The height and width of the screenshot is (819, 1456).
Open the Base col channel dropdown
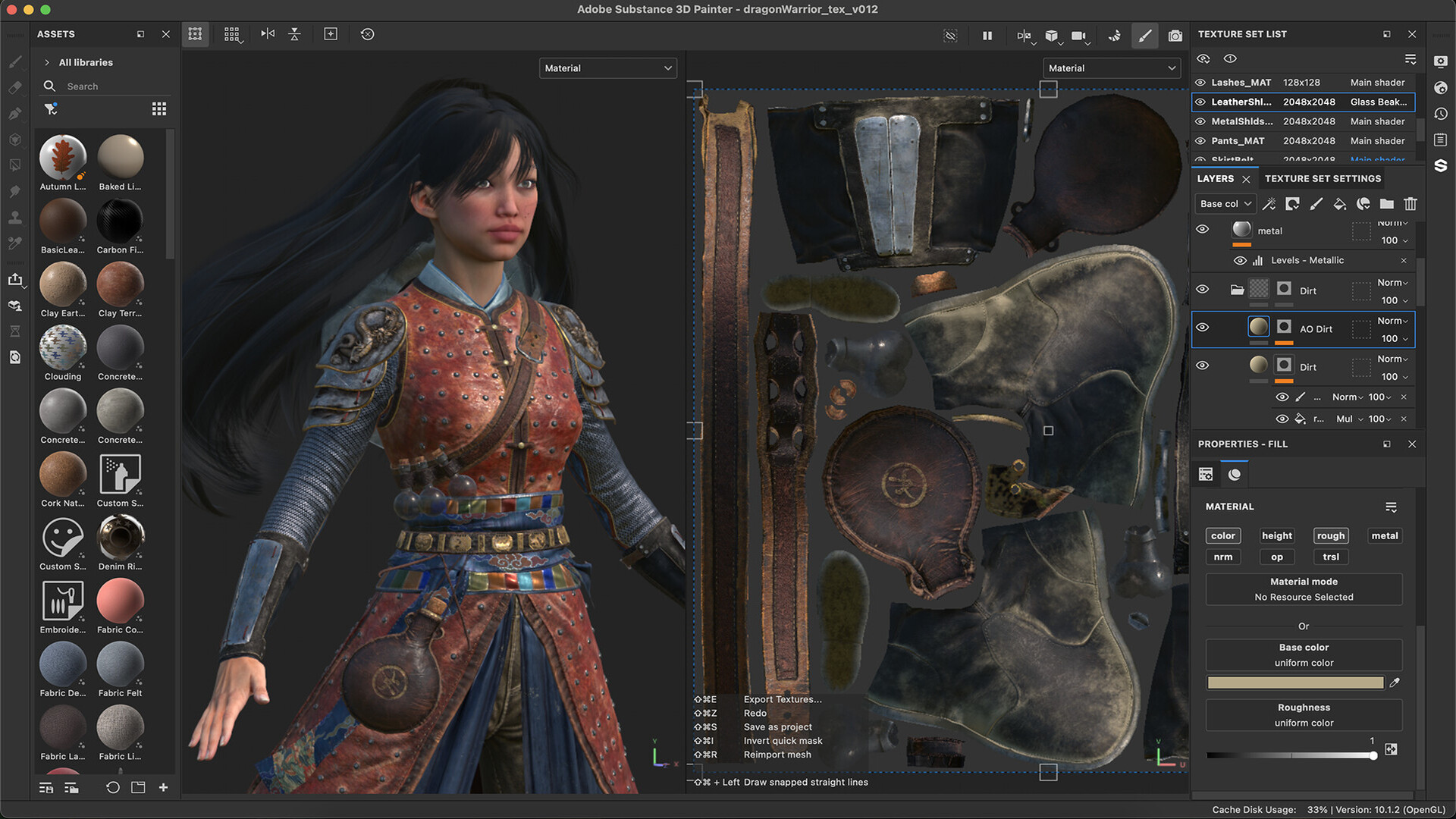[1224, 203]
